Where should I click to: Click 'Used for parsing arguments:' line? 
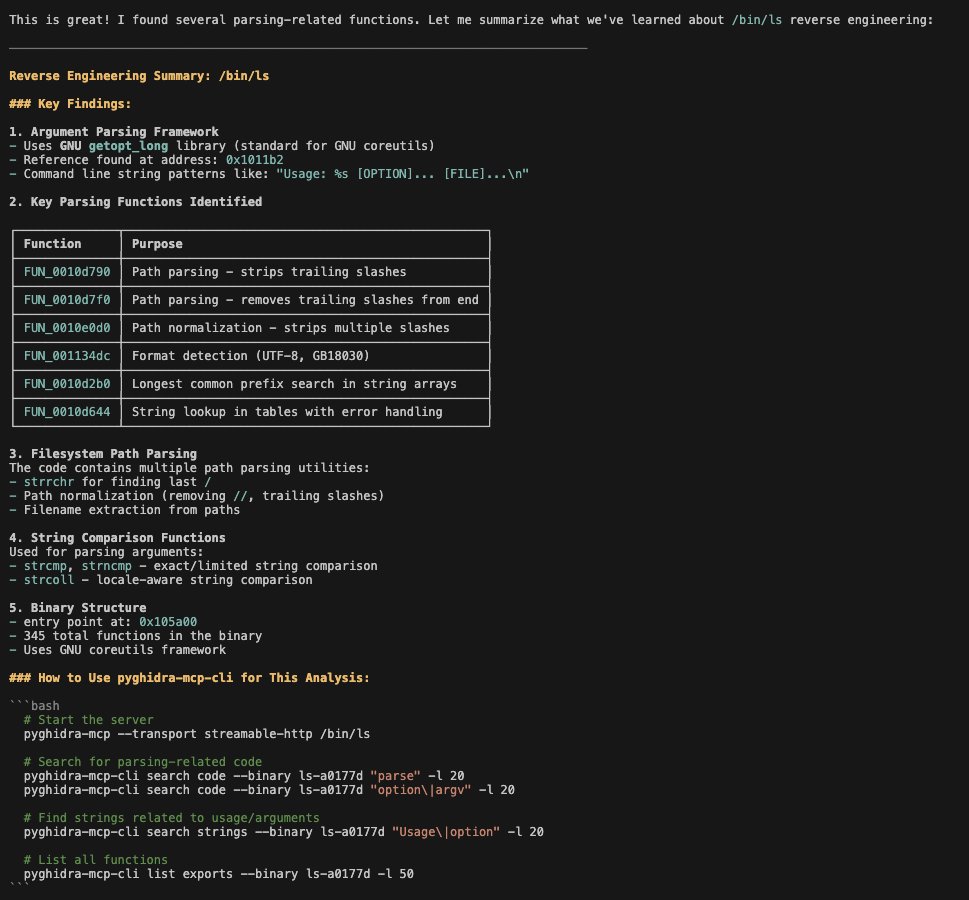[106, 551]
